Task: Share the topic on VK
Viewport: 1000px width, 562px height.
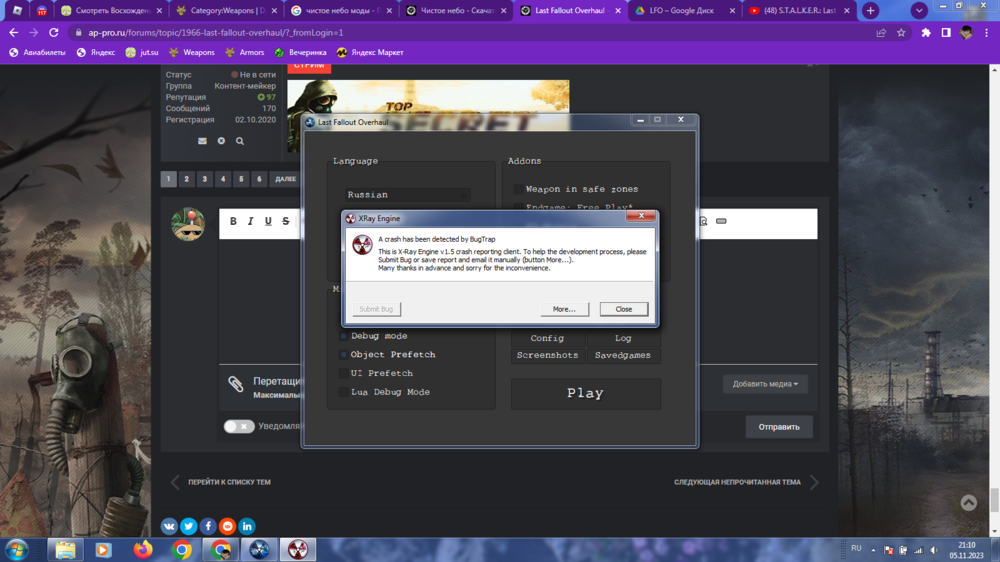Action: (x=169, y=526)
